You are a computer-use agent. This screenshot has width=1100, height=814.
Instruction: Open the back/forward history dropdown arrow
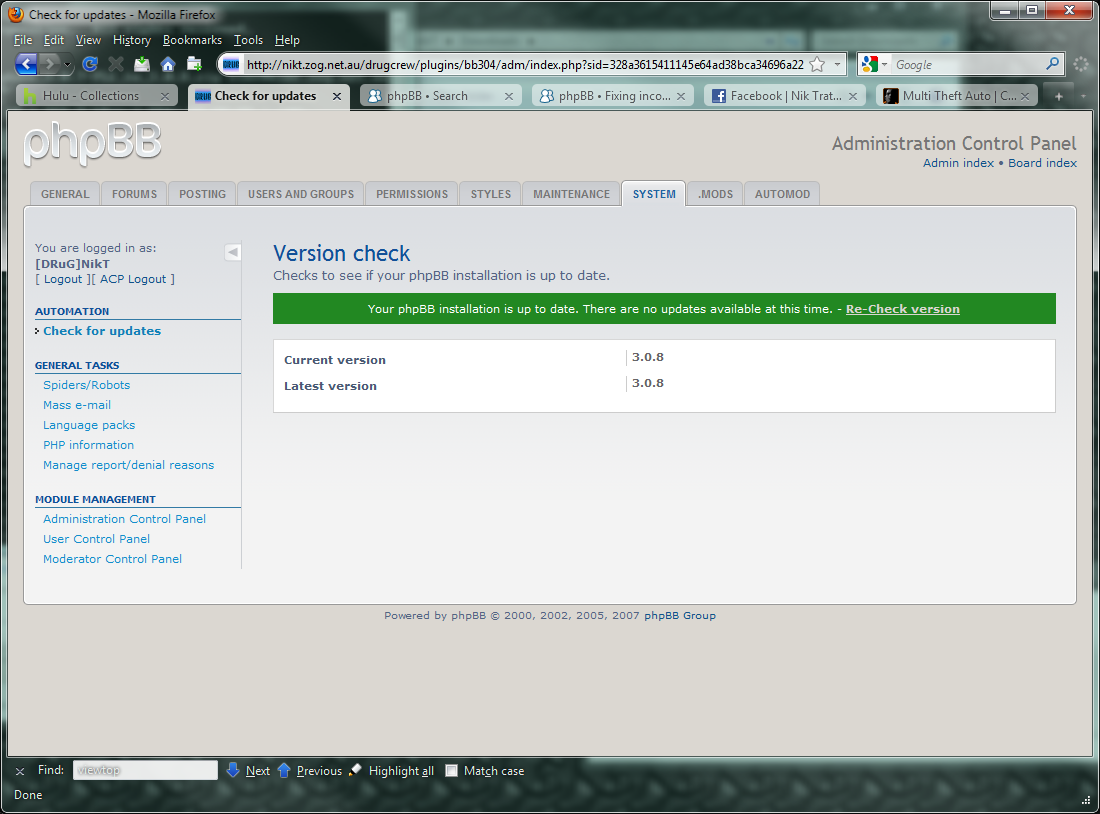(x=68, y=64)
